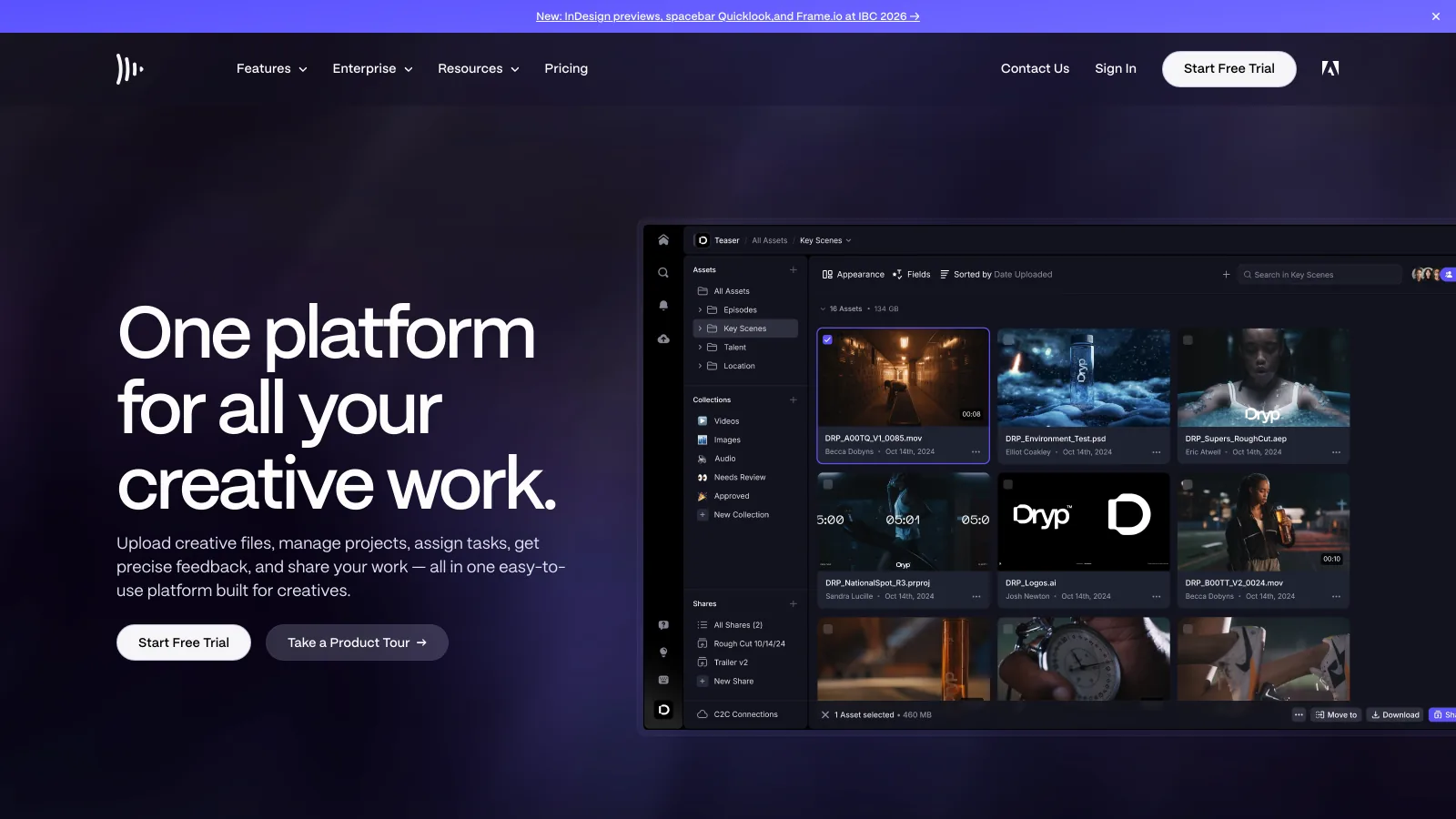
Task: Click Sorted by Date Uploaded
Action: click(x=996, y=274)
